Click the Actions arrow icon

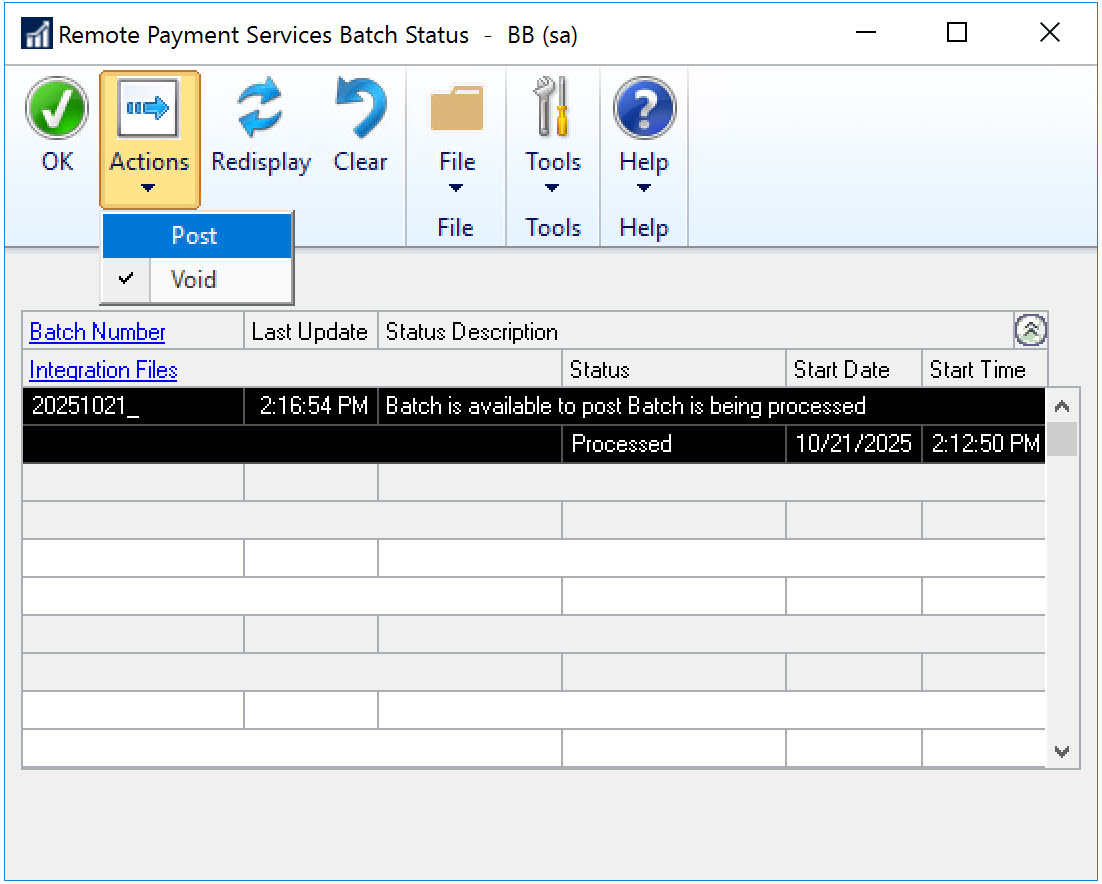[x=149, y=108]
